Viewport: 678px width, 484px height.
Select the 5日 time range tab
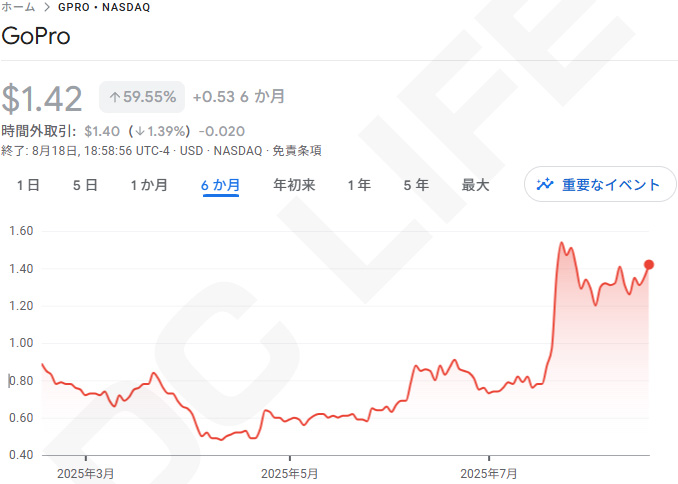coord(85,185)
